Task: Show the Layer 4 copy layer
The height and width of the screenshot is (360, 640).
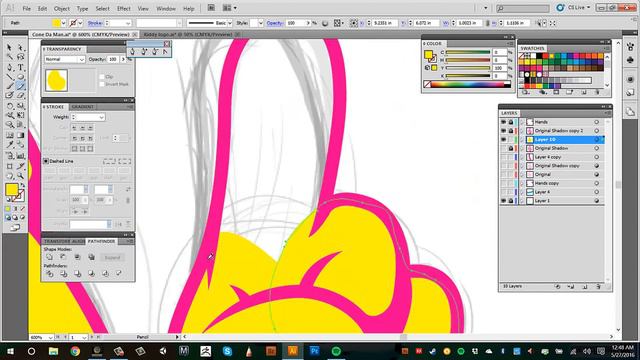Action: click(503, 157)
